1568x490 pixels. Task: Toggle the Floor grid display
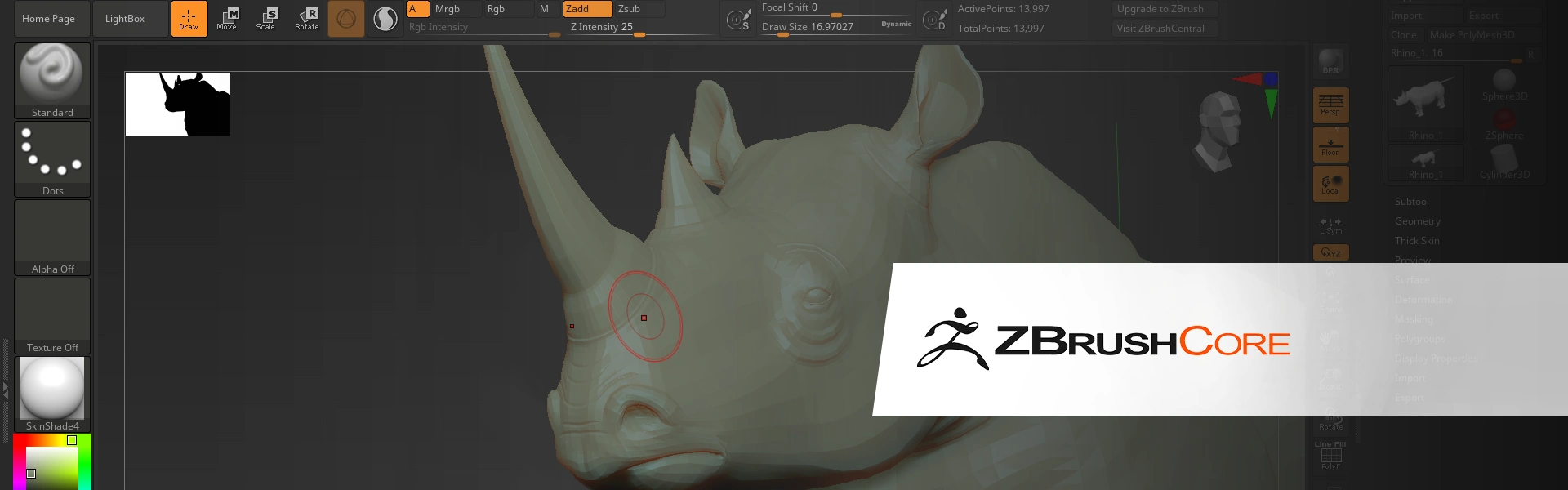[x=1330, y=145]
